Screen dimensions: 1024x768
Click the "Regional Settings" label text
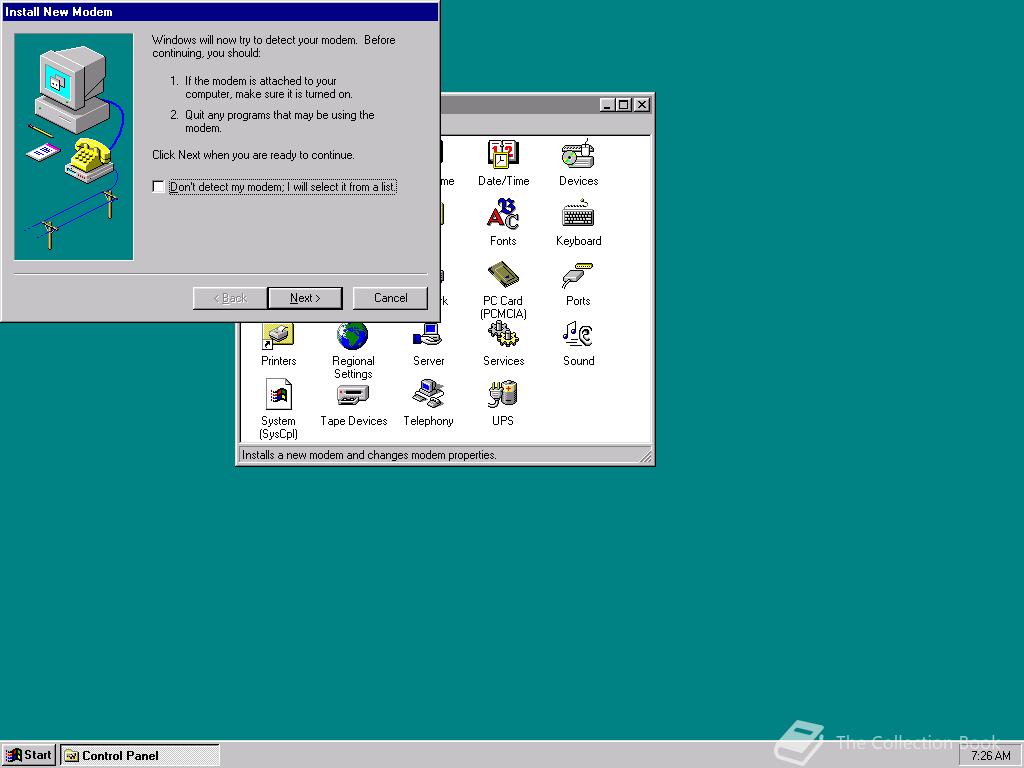[x=353, y=367]
